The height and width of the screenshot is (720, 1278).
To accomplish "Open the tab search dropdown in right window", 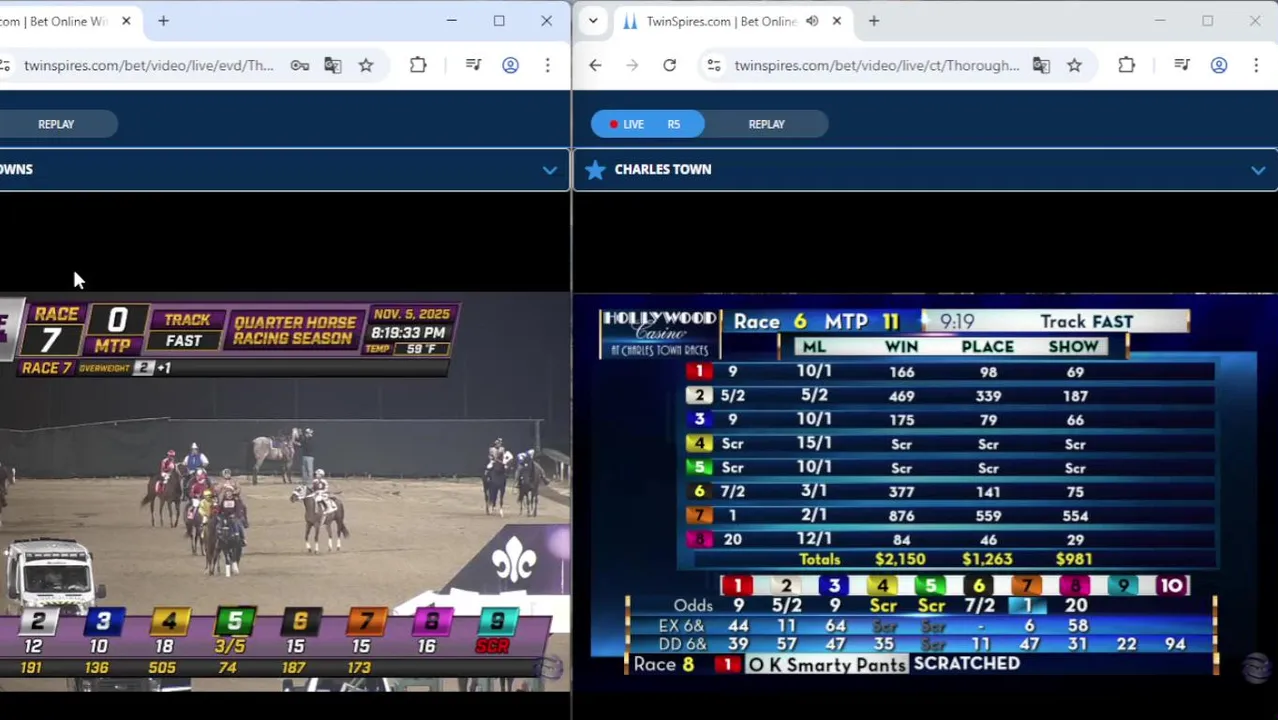I will pos(593,21).
